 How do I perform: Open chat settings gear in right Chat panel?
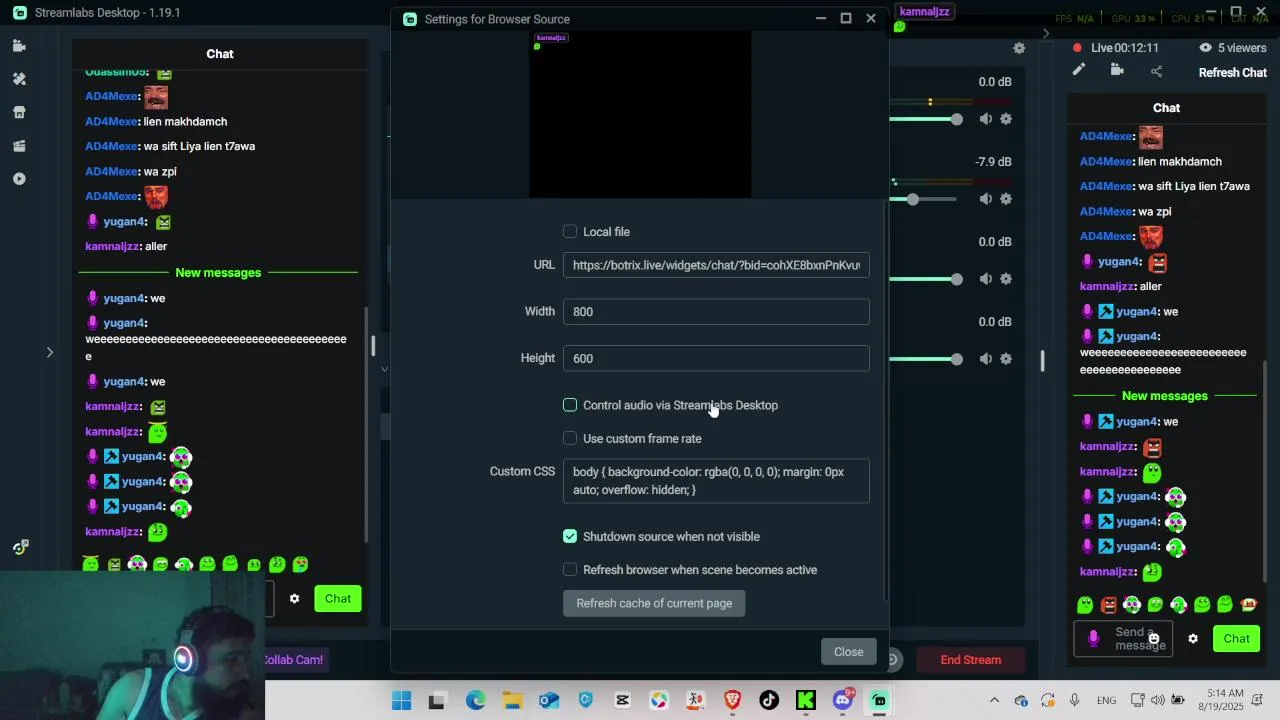tap(1193, 639)
